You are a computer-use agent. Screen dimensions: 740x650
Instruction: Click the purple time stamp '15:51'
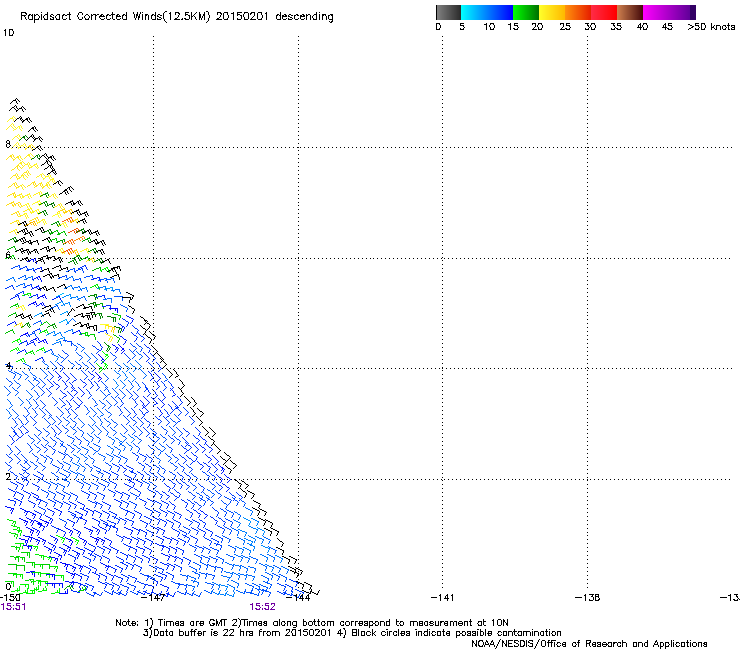14,607
